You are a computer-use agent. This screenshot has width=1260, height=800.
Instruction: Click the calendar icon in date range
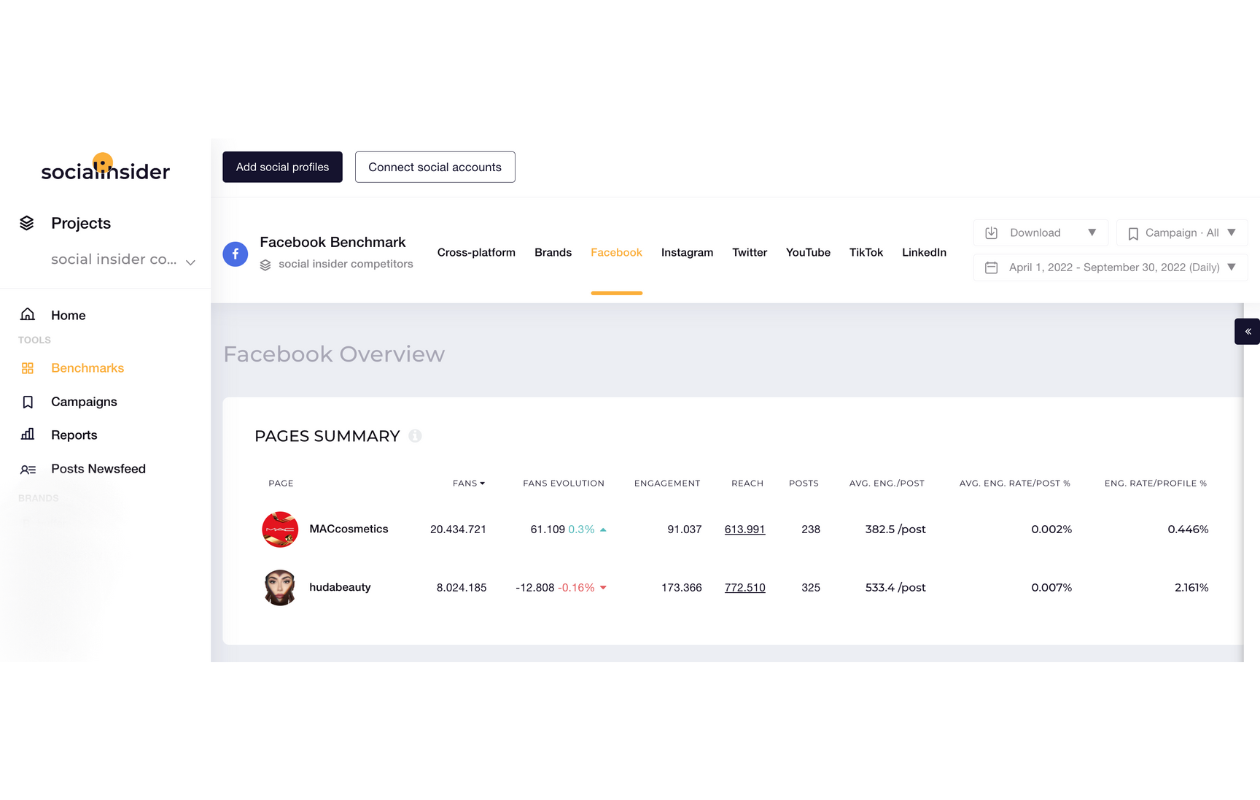991,268
